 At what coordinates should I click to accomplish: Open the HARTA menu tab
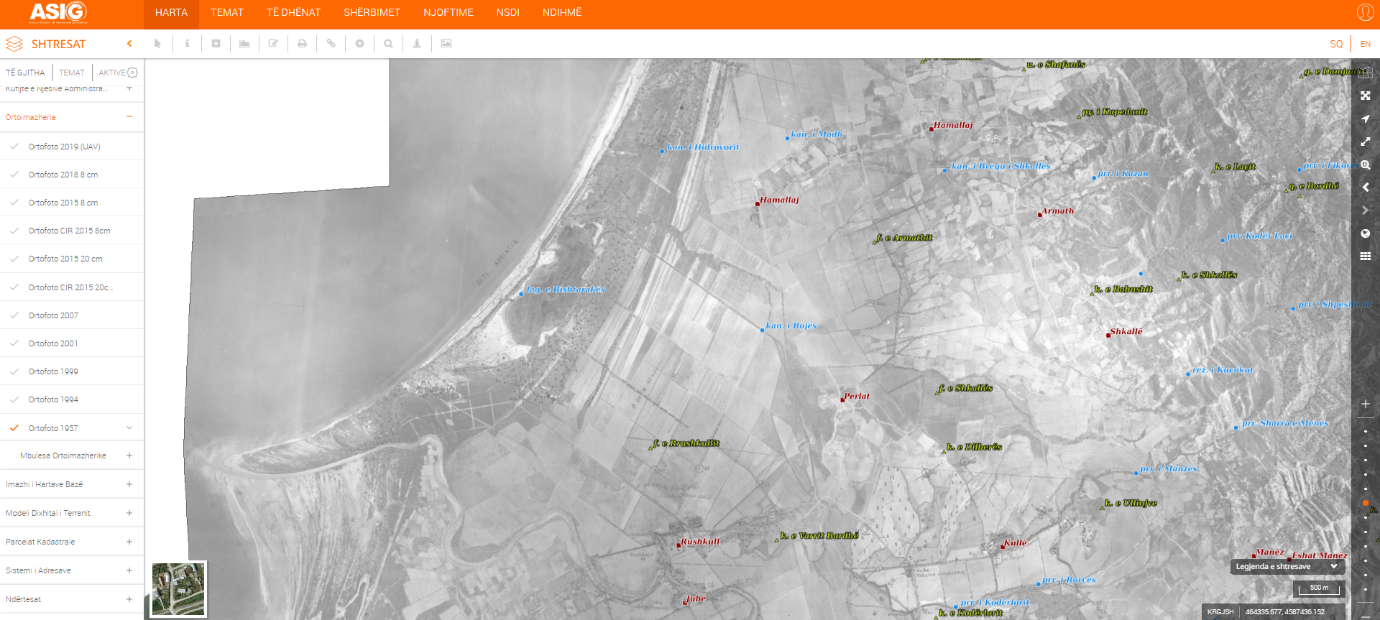click(172, 12)
